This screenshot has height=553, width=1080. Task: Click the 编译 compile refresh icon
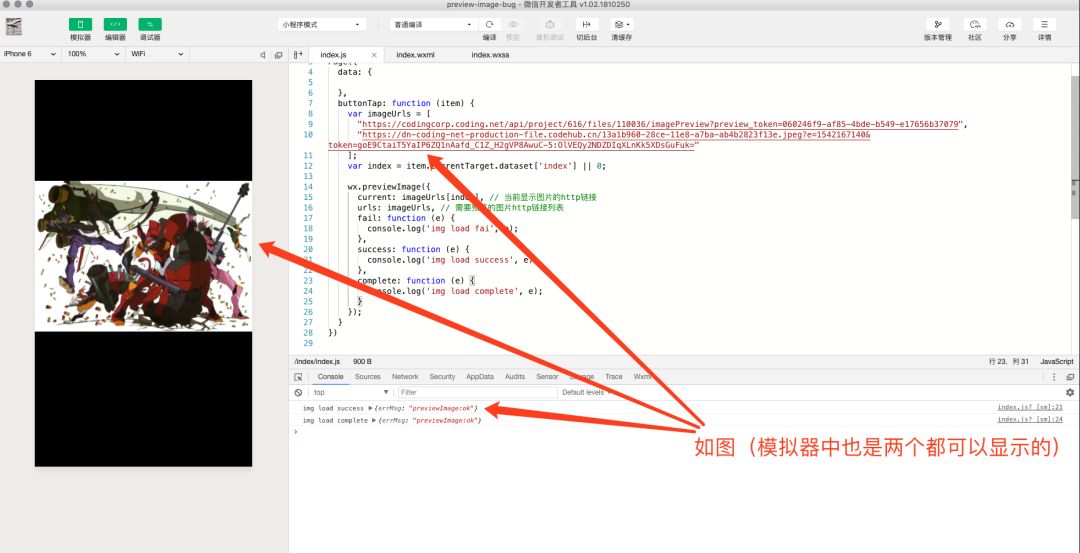tap(490, 24)
